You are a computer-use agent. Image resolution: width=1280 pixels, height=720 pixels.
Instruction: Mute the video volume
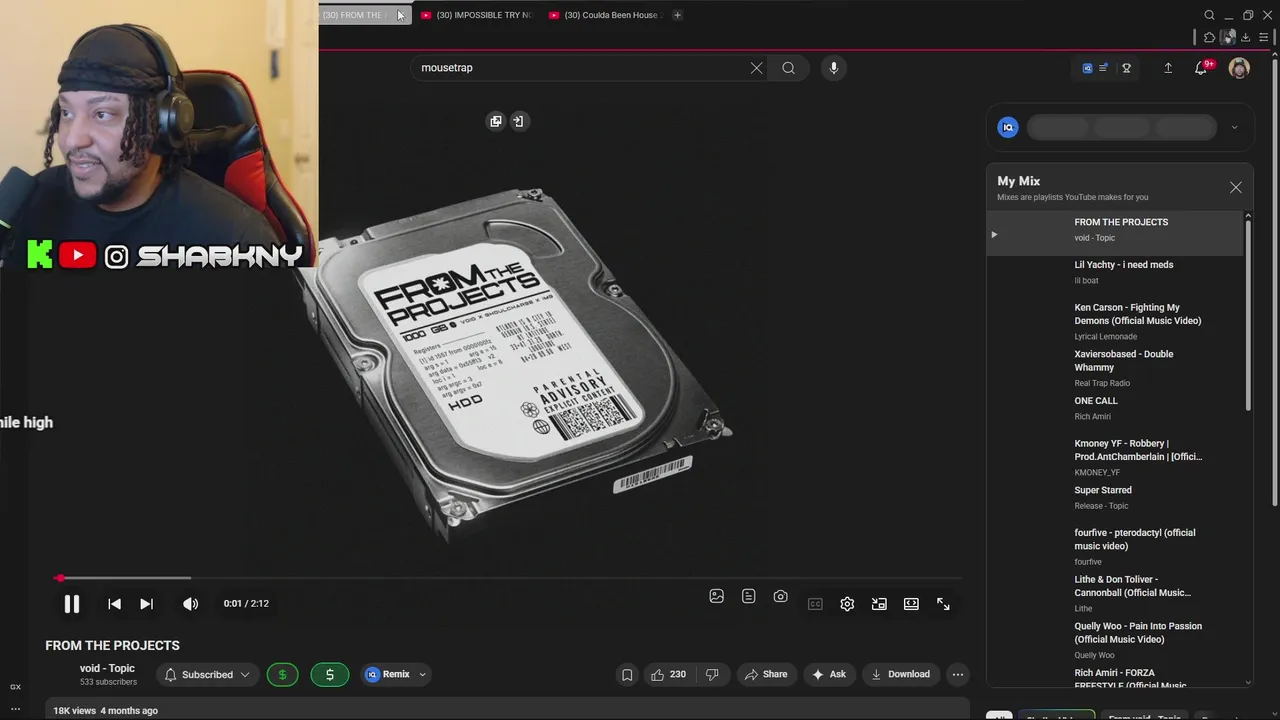190,604
